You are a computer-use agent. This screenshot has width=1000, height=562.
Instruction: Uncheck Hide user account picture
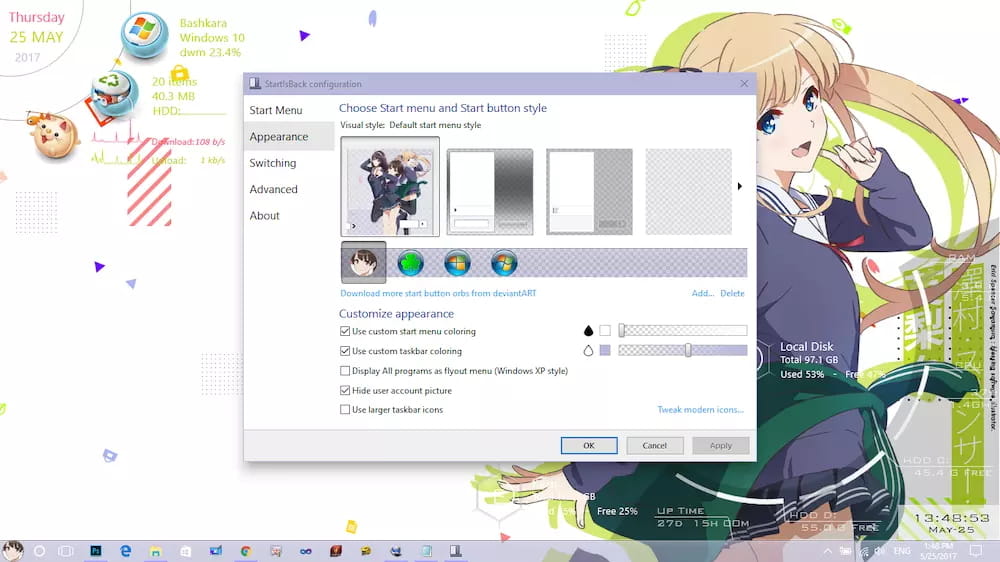click(x=396, y=390)
